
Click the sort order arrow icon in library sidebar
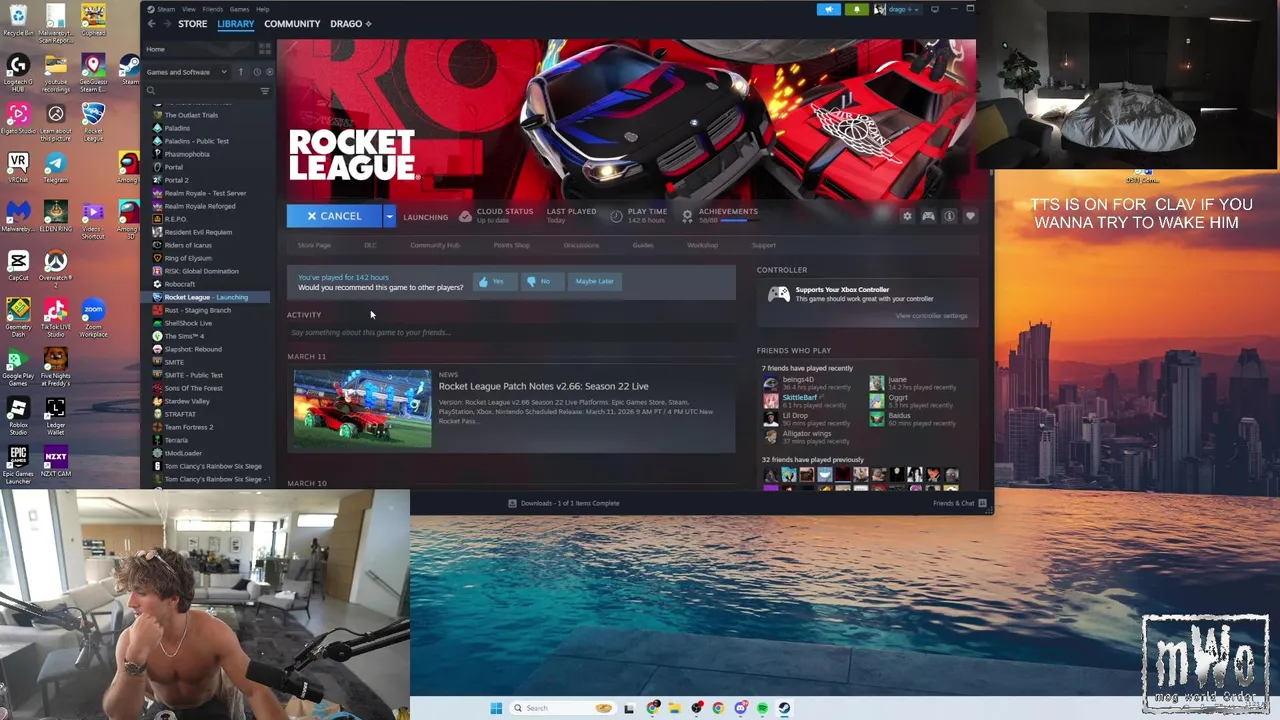click(240, 72)
